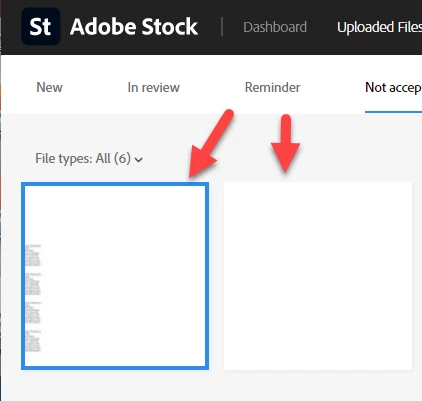Viewport: 422px width, 401px height.
Task: Click the Adobe Stock brand name
Action: point(134,27)
